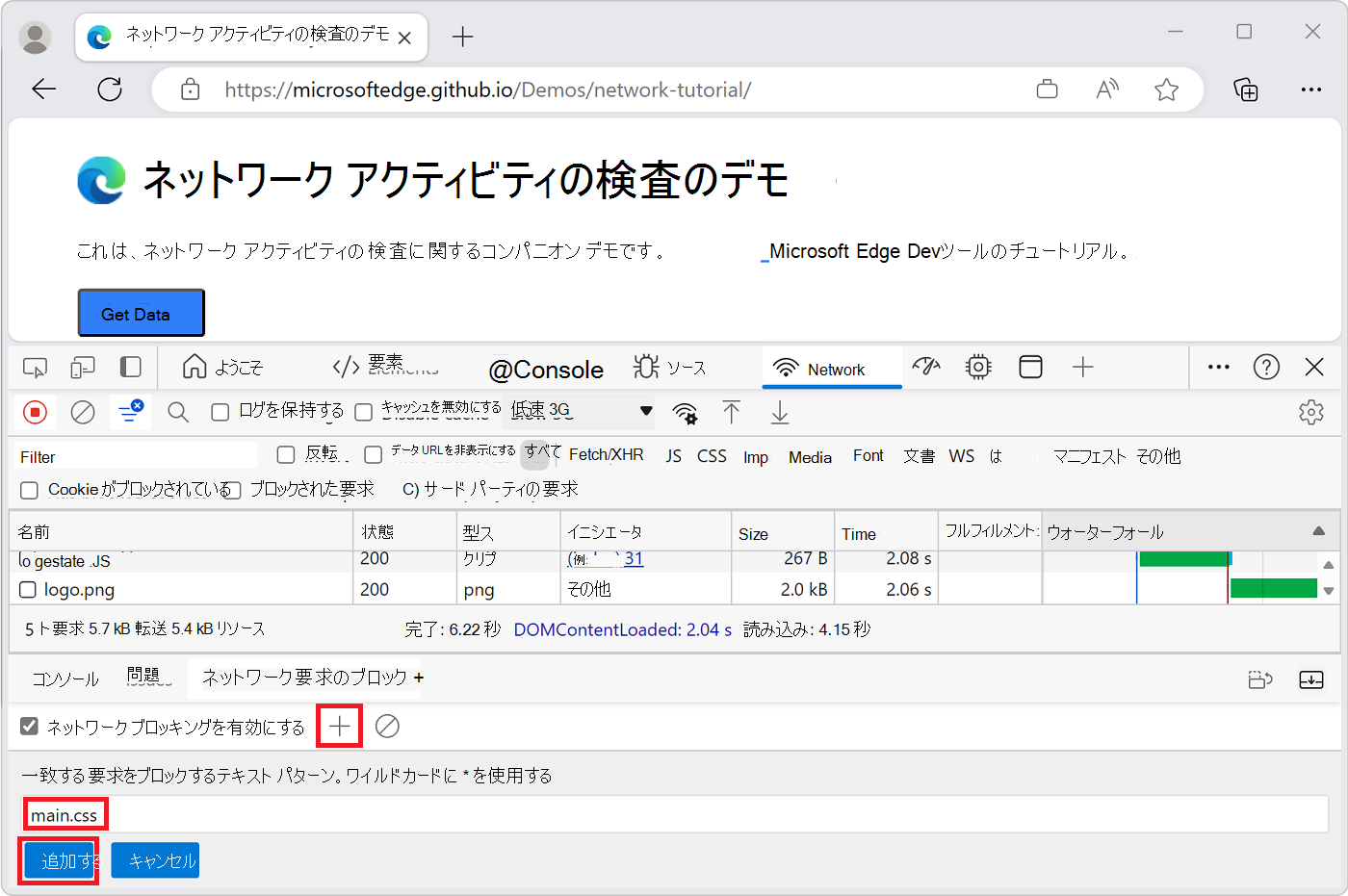
Task: Add a new blocked request pattern
Action: tap(338, 726)
